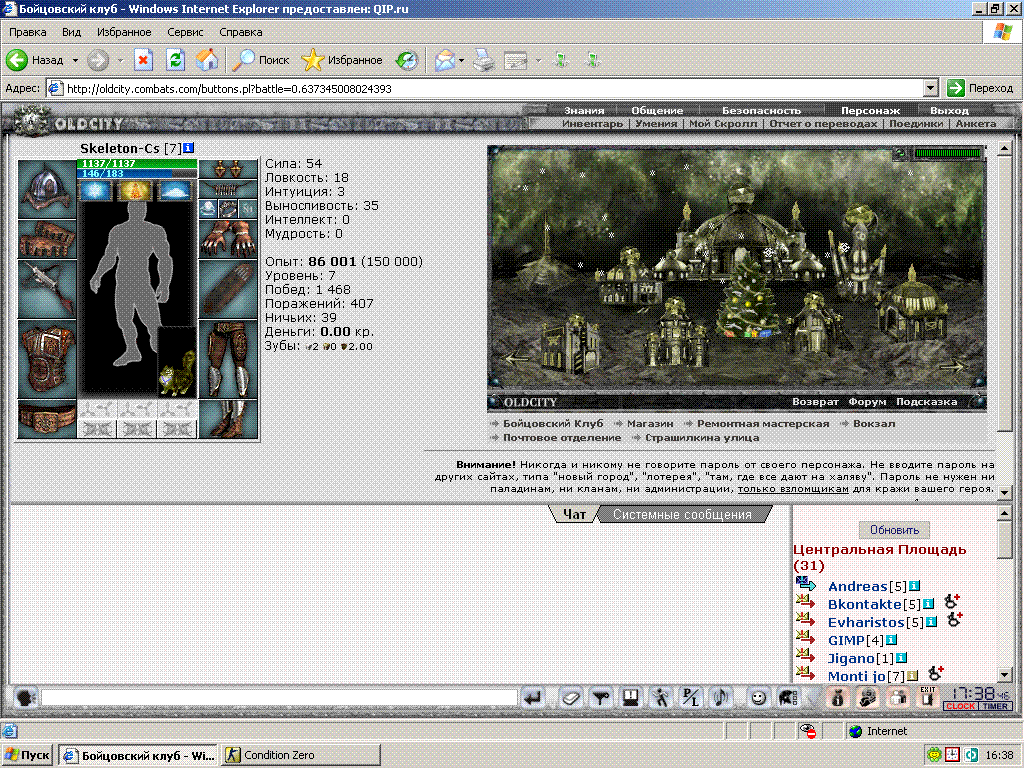
Task: Click the Обновить button
Action: 894,530
